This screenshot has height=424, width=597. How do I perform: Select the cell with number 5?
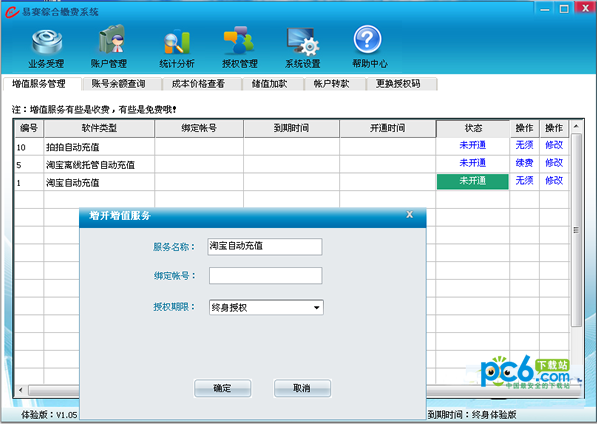(x=29, y=164)
